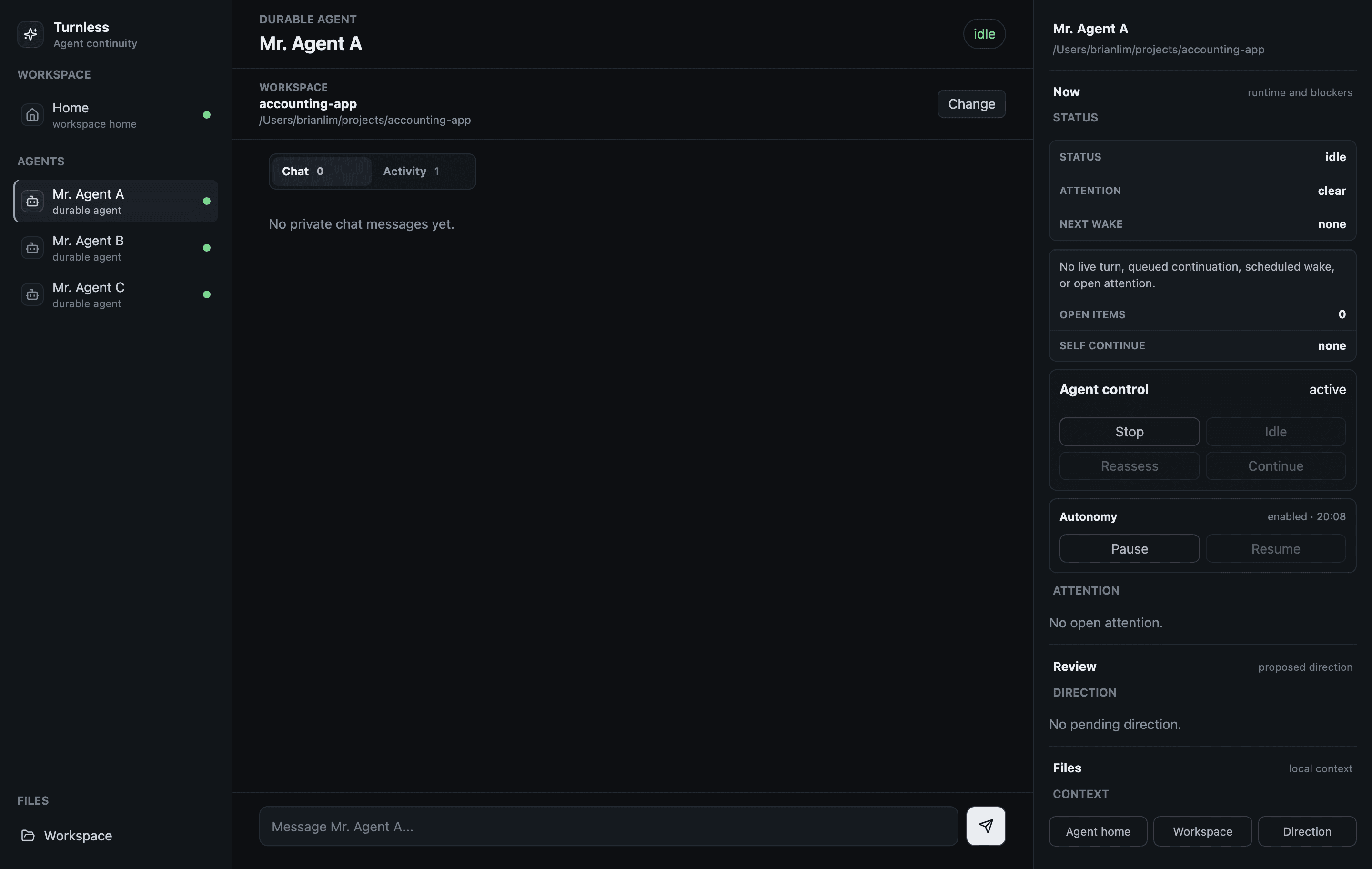Click the Mr. Agent A main header title
The height and width of the screenshot is (869, 1372).
(x=311, y=43)
